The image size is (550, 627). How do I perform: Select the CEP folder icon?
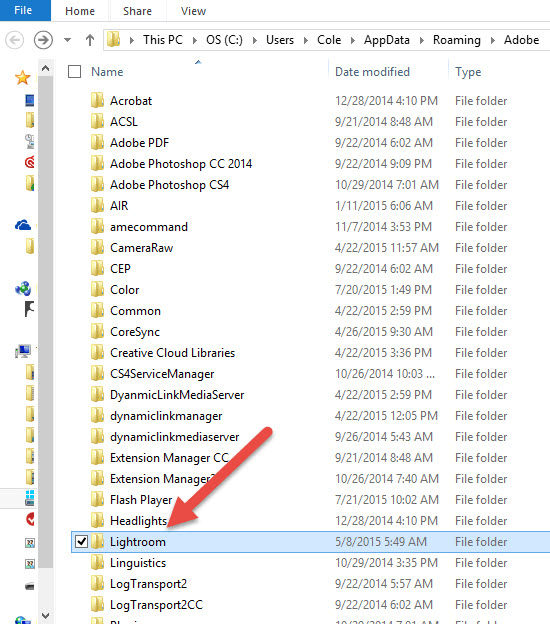click(x=97, y=268)
